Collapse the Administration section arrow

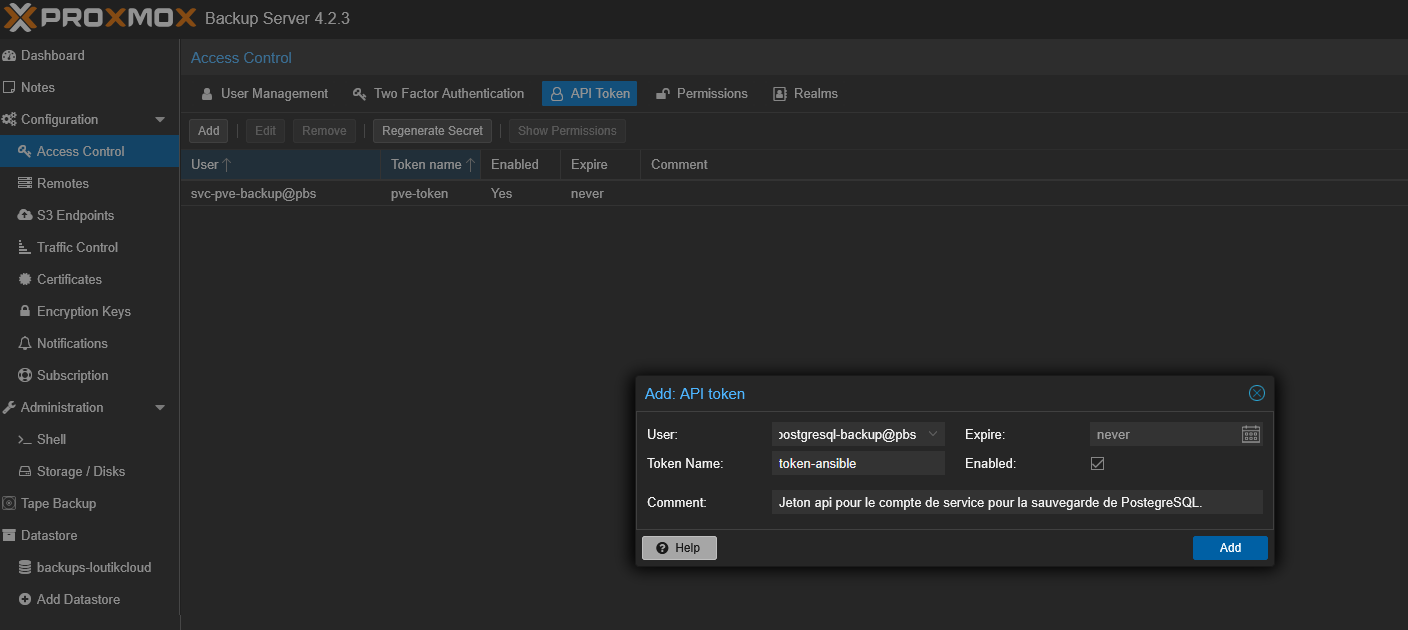tap(160, 407)
